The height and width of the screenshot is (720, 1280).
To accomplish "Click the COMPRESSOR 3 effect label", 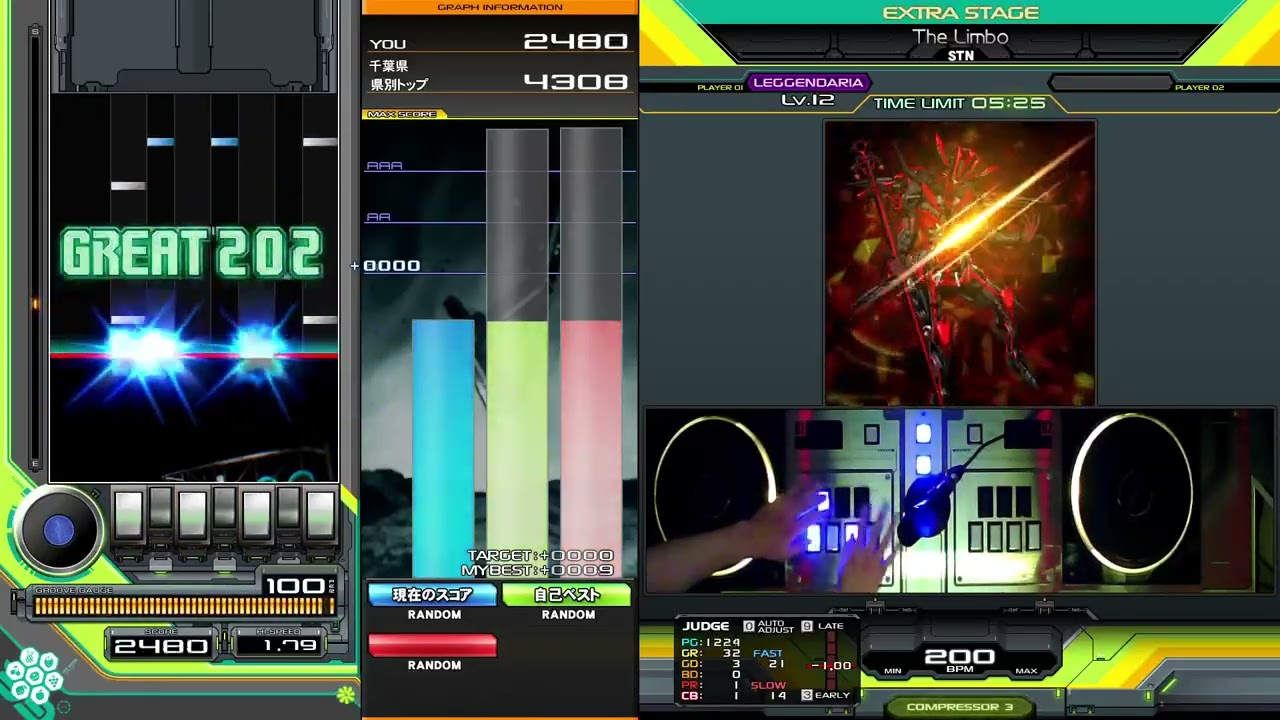I will (x=959, y=707).
